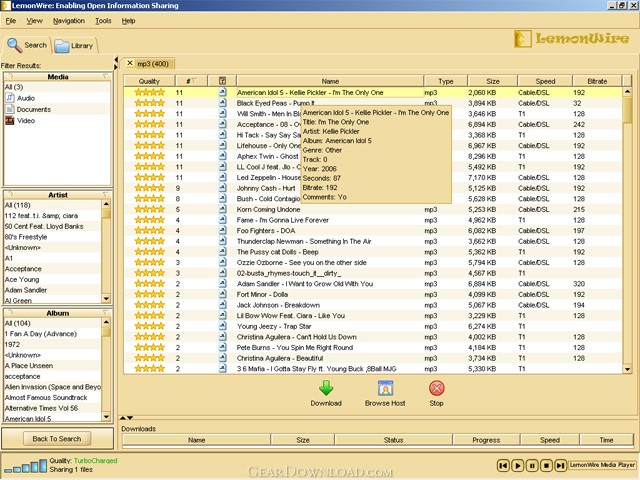
Task: Sort downloads by Status column header
Action: click(x=393, y=440)
